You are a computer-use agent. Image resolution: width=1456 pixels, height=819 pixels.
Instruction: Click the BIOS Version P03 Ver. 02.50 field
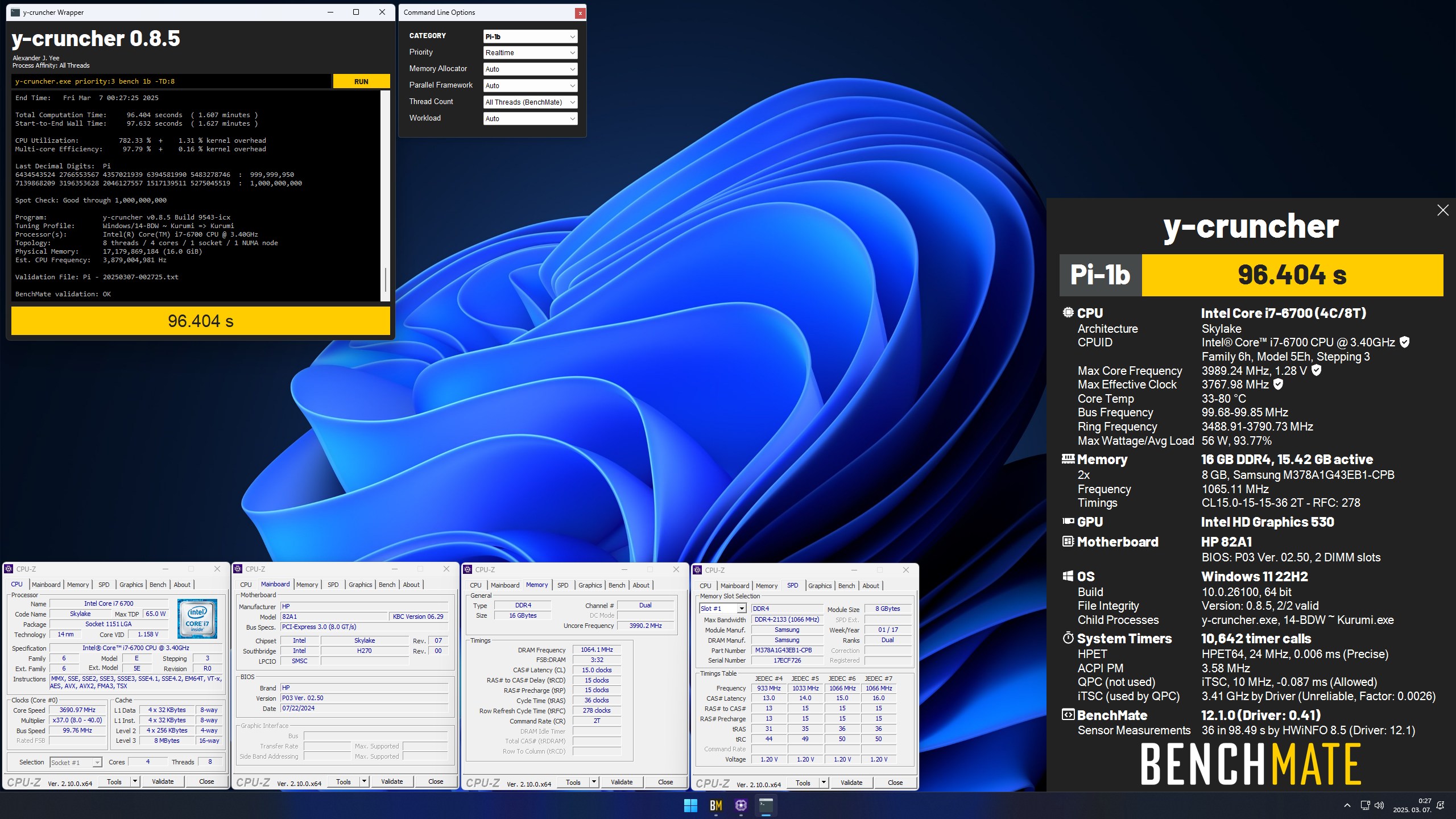coord(364,698)
